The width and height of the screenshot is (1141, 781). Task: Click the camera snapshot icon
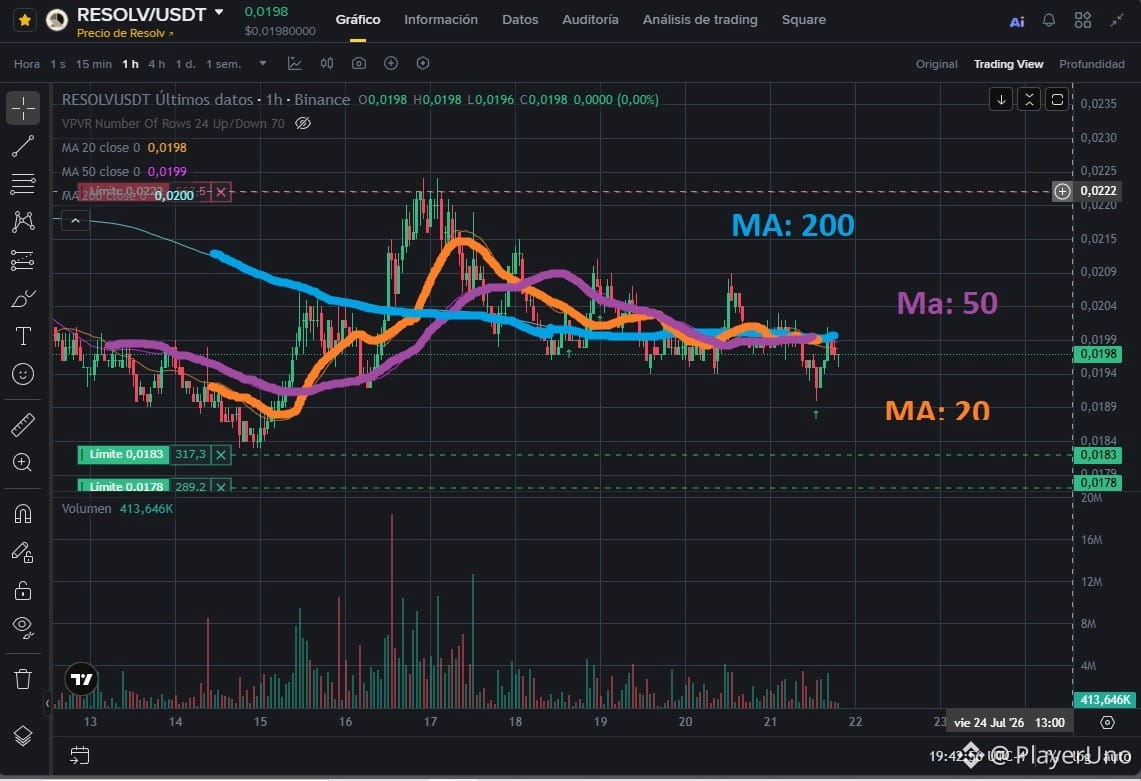pos(359,63)
